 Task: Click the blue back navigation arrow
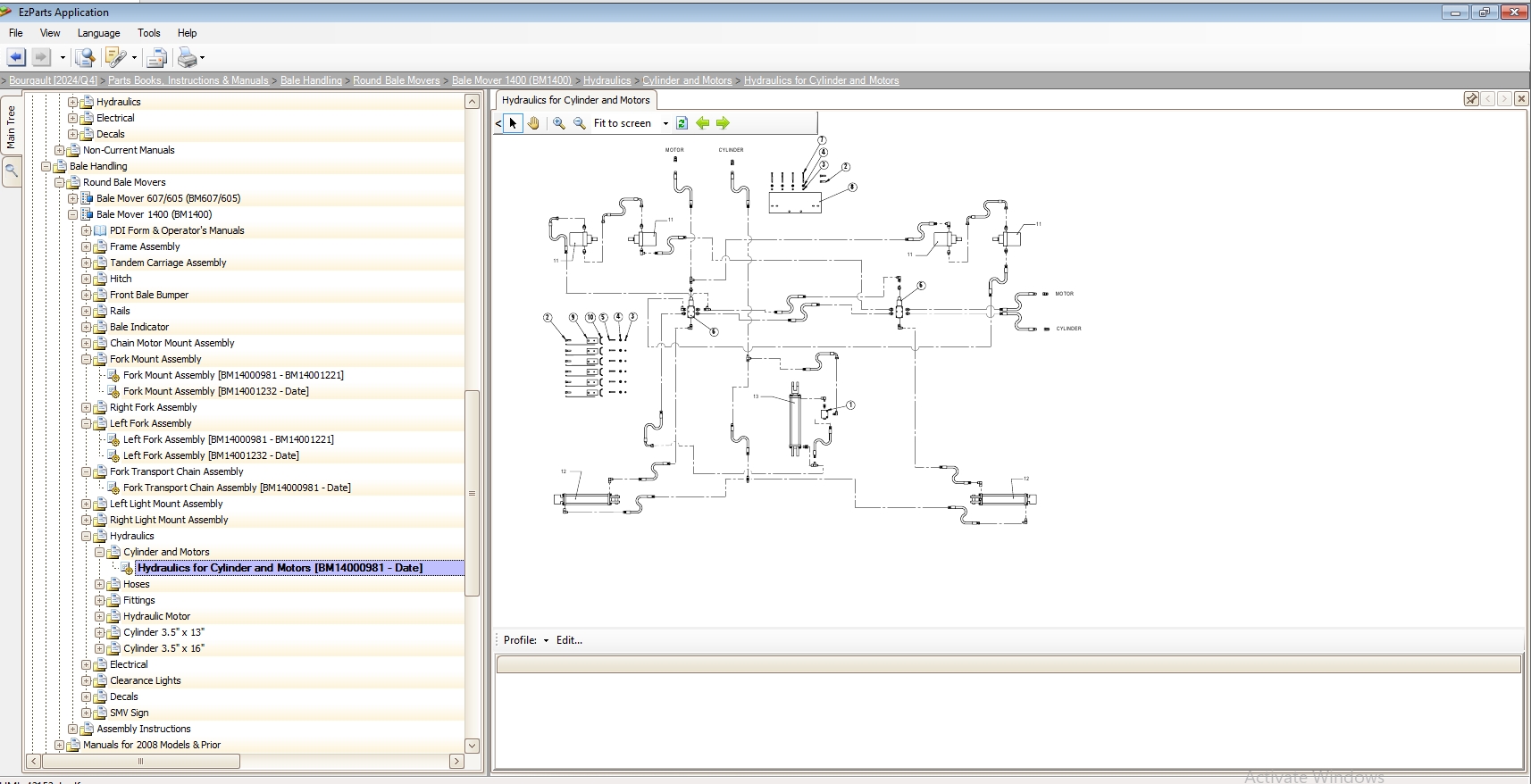[16, 58]
